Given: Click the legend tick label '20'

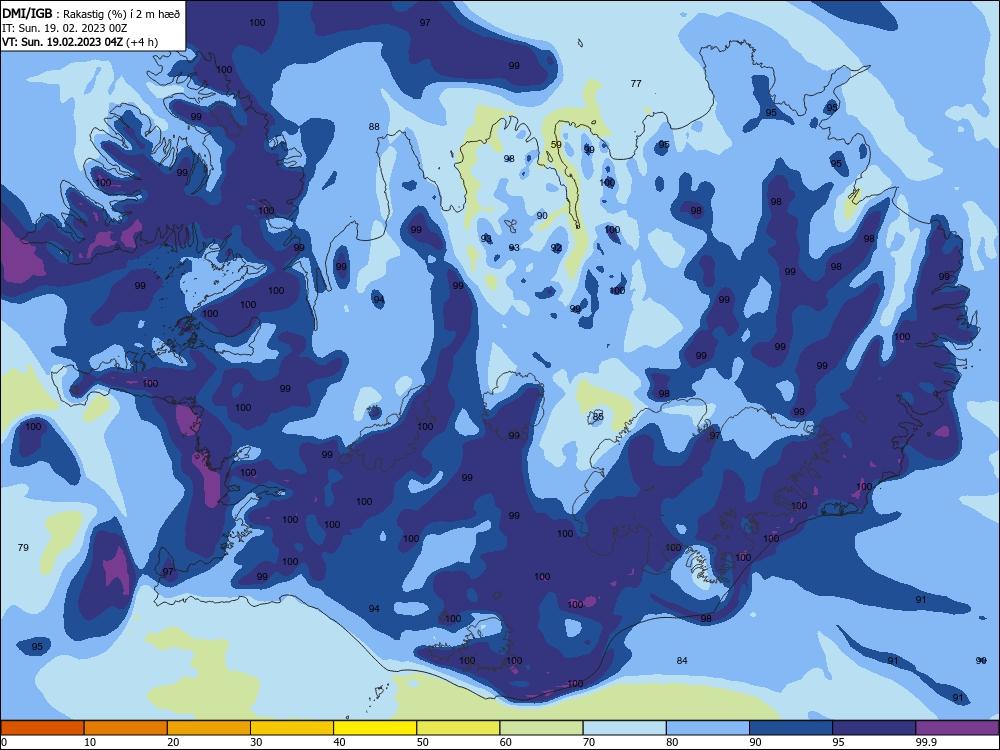Looking at the screenshot, I should tap(173, 742).
